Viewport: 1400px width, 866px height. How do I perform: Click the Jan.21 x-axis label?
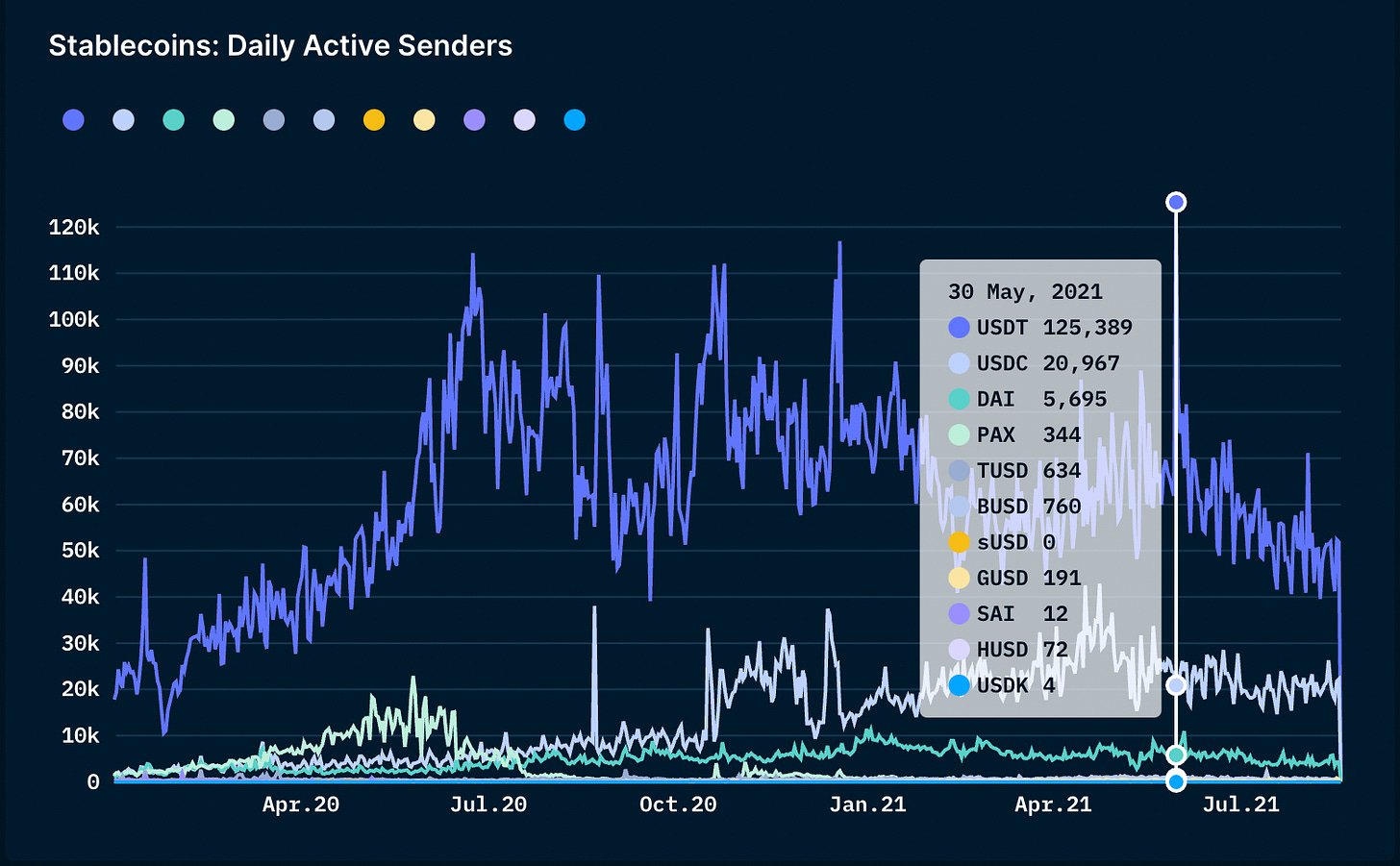867,805
